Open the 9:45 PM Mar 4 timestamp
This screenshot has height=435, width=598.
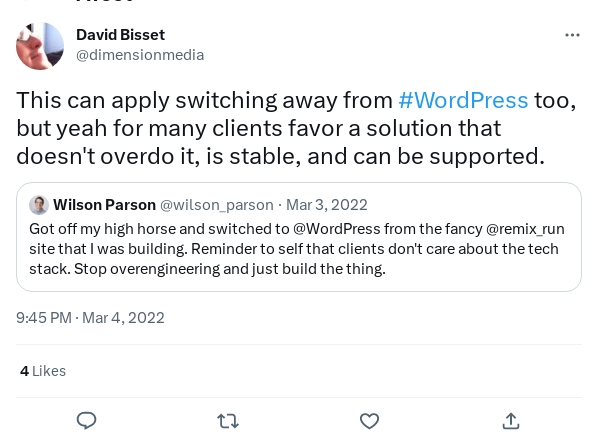point(90,318)
